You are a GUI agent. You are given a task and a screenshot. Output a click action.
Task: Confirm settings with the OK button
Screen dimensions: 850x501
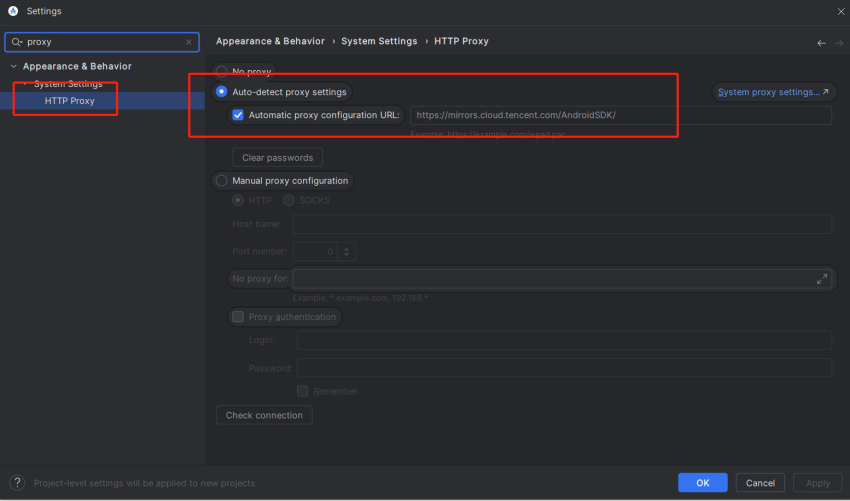[702, 483]
